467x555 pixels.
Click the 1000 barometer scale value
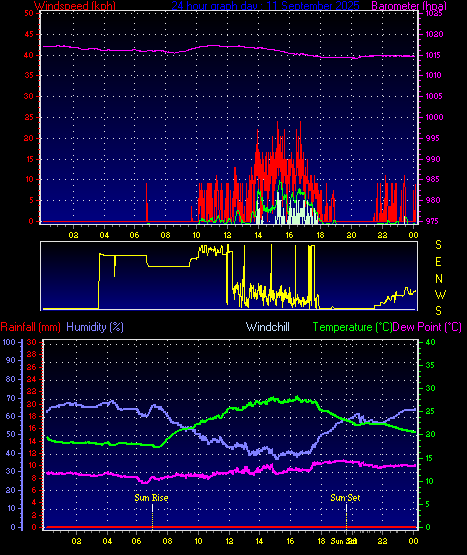(x=434, y=117)
